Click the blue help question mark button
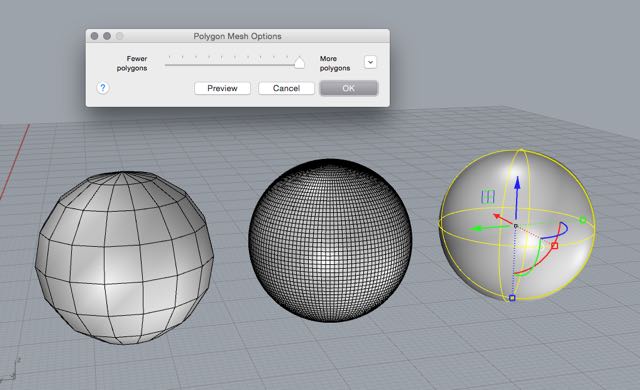640x390 pixels. 103,88
